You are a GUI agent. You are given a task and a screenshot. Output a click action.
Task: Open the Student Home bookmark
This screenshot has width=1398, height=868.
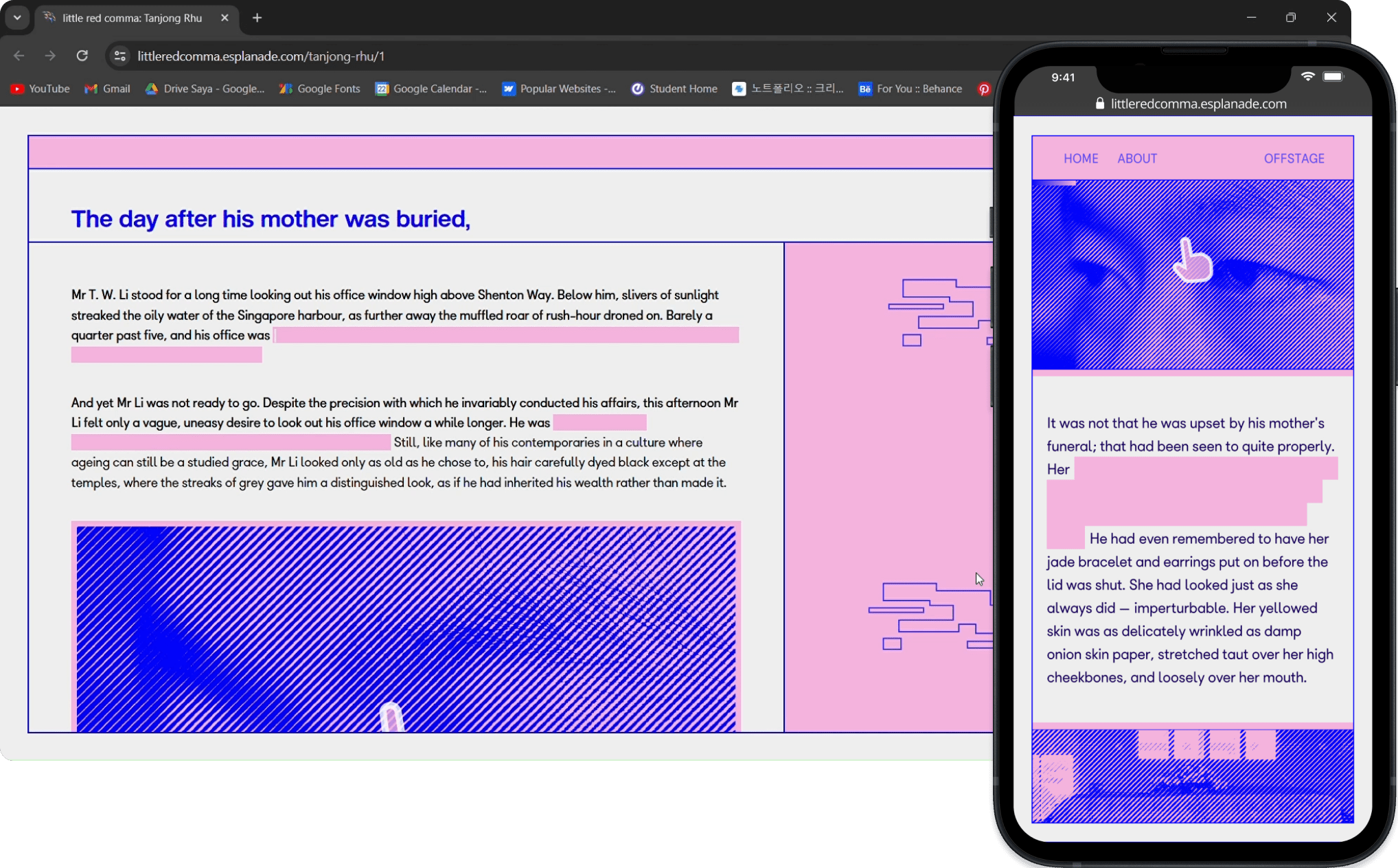point(674,89)
